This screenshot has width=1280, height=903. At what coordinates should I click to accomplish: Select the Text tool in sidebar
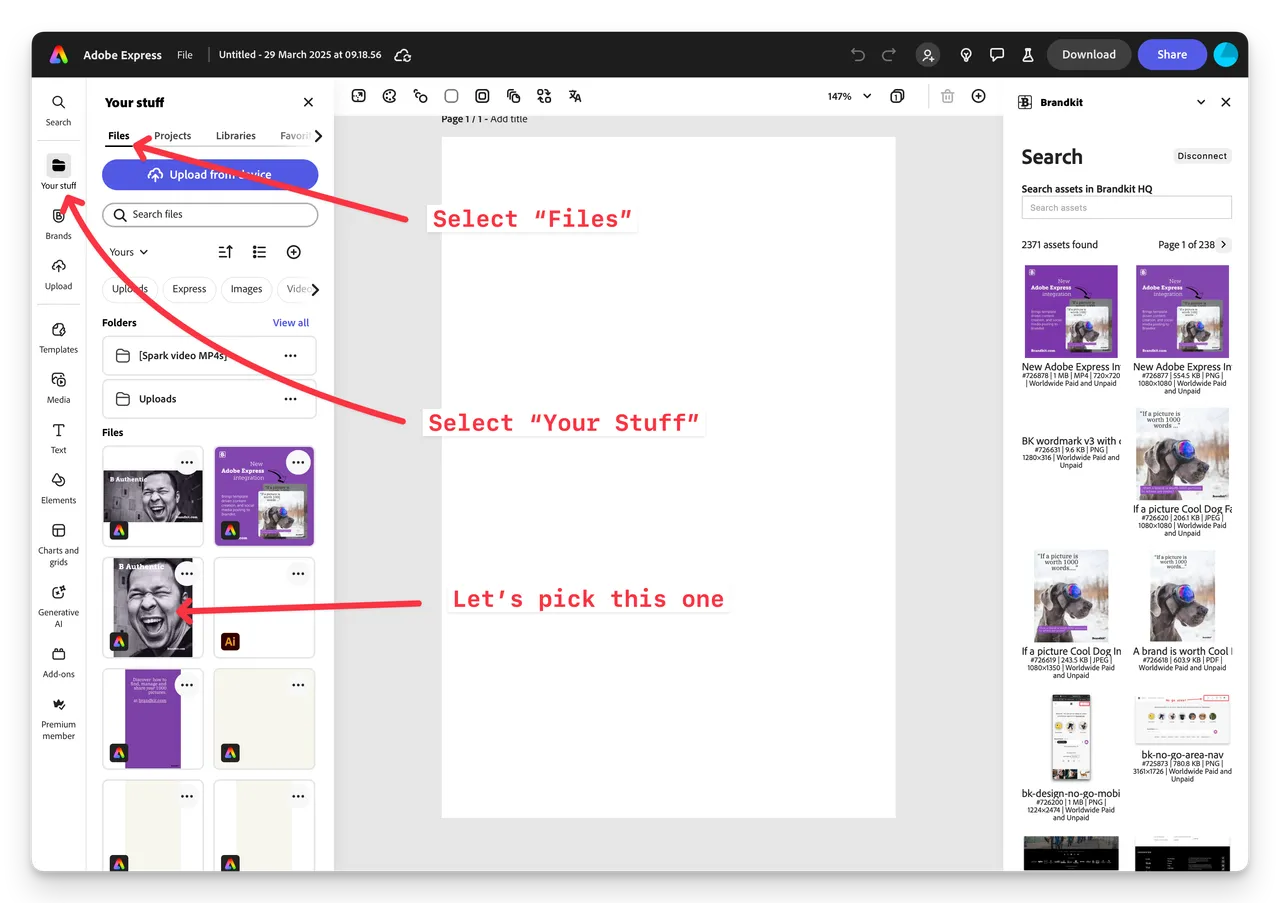tap(58, 438)
